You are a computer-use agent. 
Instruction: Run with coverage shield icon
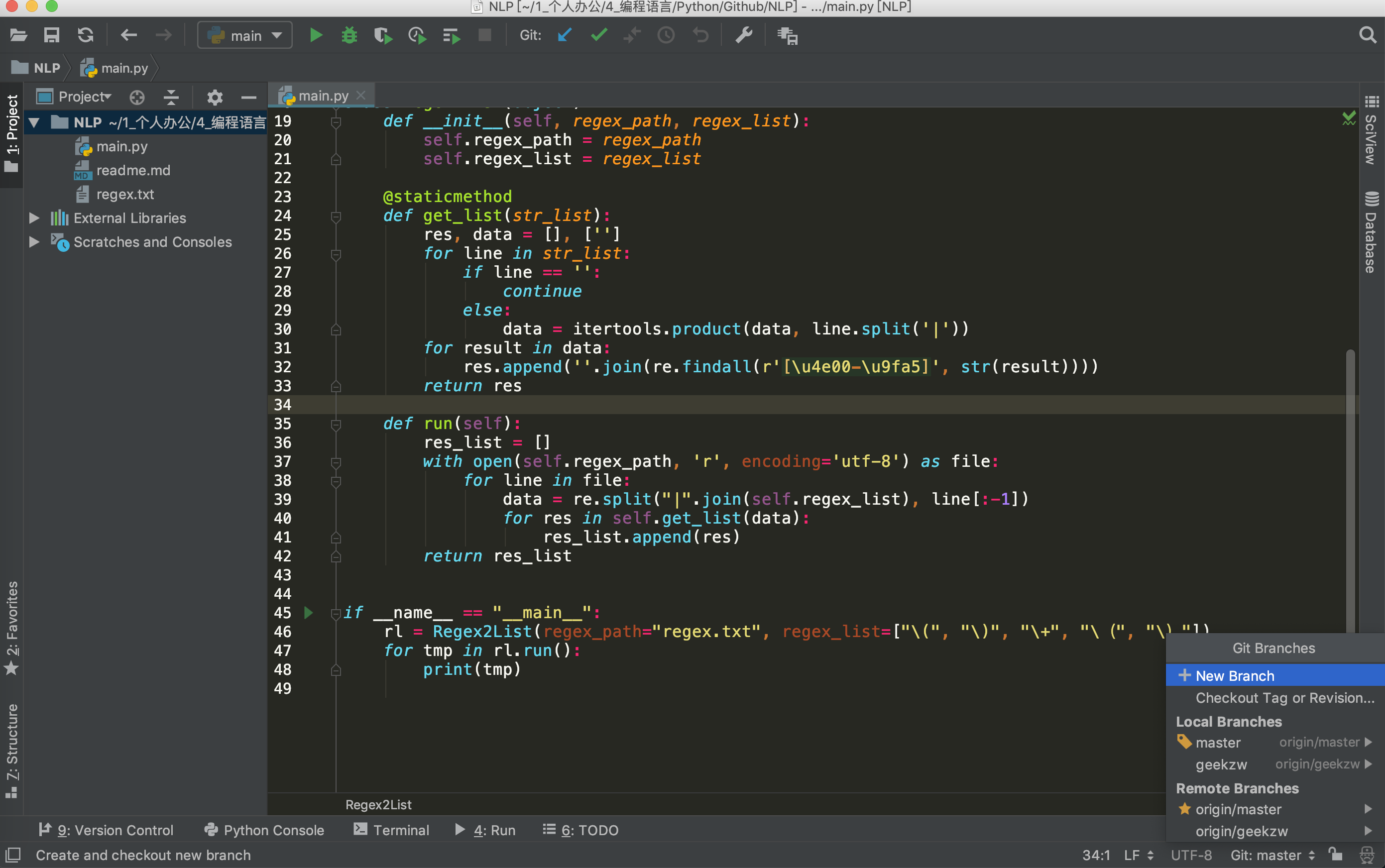point(382,36)
